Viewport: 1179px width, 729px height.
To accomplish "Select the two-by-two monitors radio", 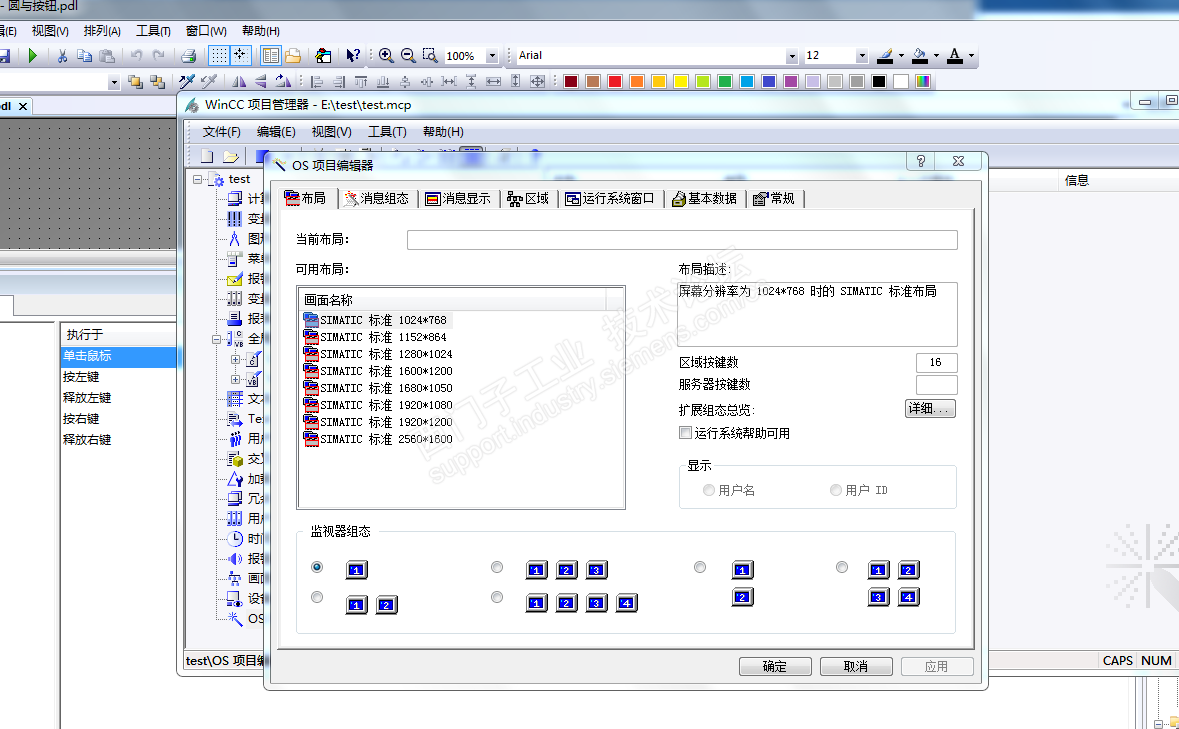I will 841,567.
